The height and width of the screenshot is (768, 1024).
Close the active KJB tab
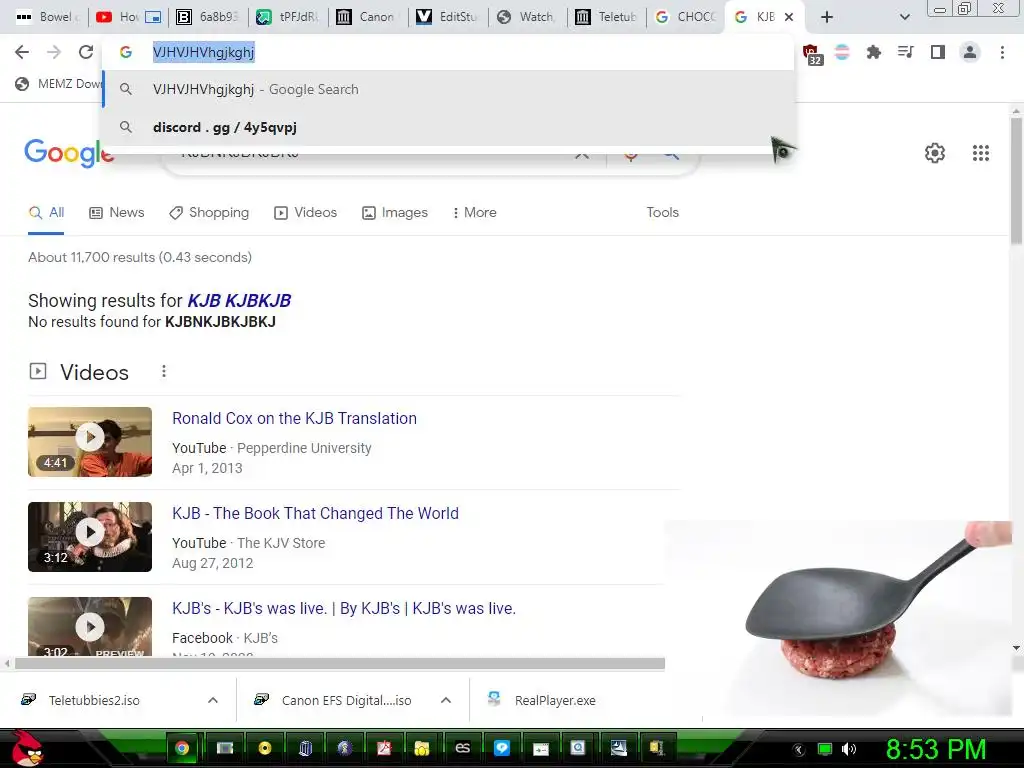coord(789,17)
